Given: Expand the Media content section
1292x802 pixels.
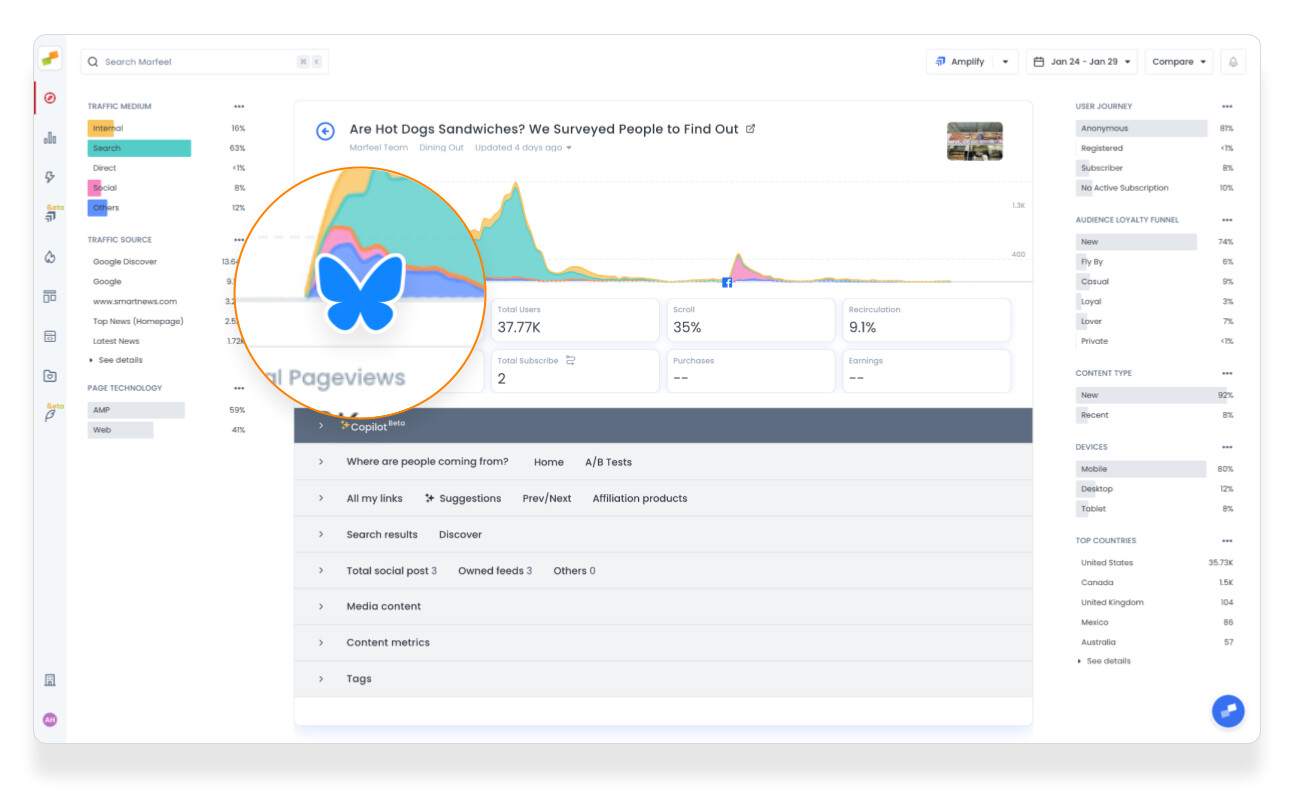Looking at the screenshot, I should pos(383,606).
